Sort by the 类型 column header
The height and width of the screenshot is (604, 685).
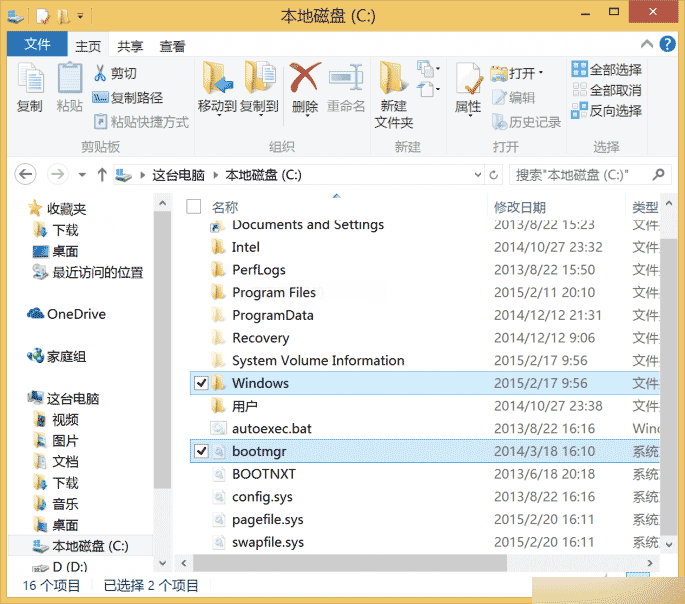(x=645, y=207)
